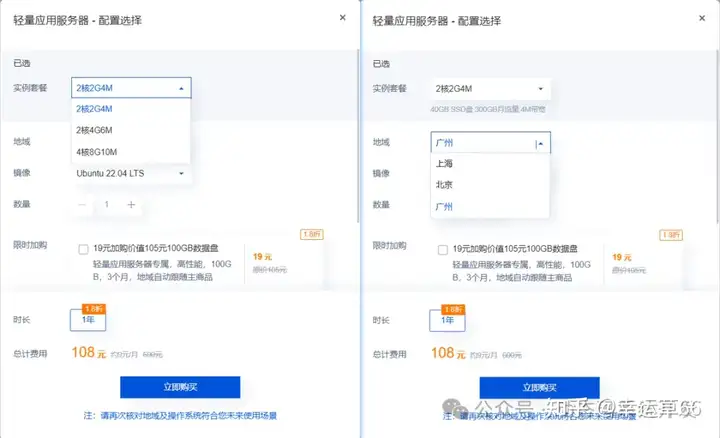This screenshot has width=720, height=438.
Task: Enable the 19元 data disk add-on in right dialog
Action: (442, 249)
